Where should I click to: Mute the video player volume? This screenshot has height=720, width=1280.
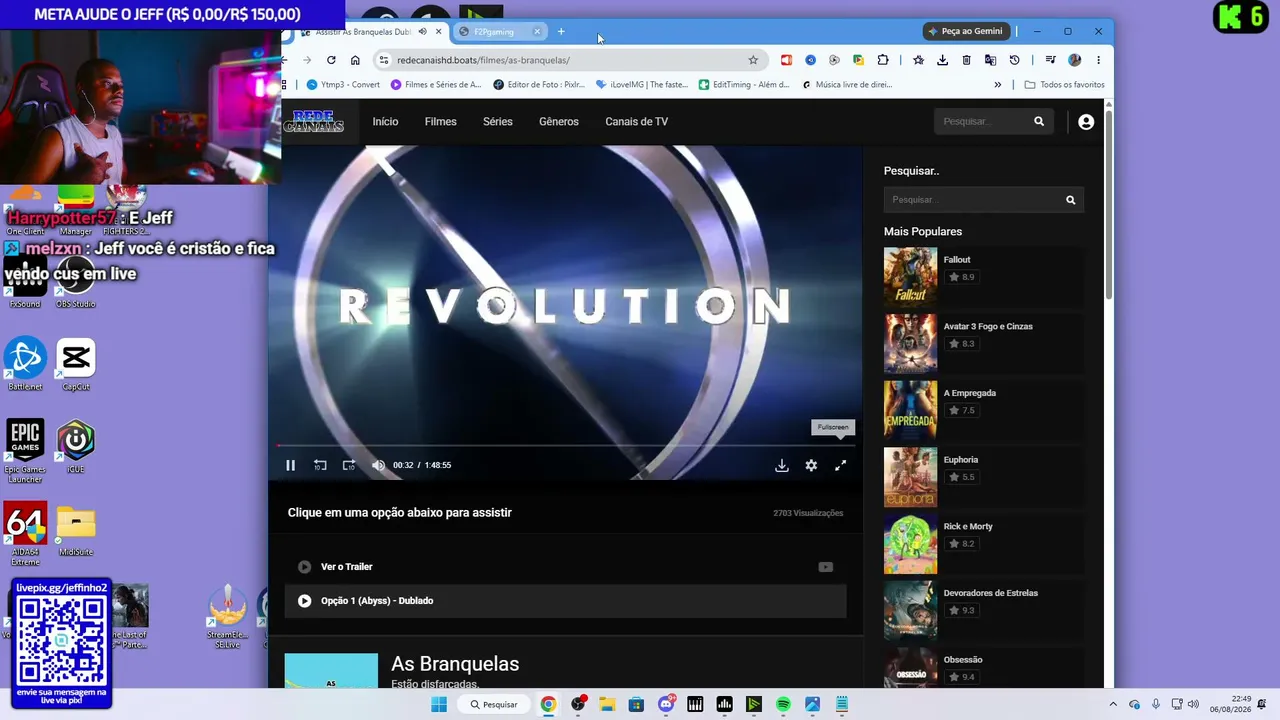pyautogui.click(x=378, y=465)
